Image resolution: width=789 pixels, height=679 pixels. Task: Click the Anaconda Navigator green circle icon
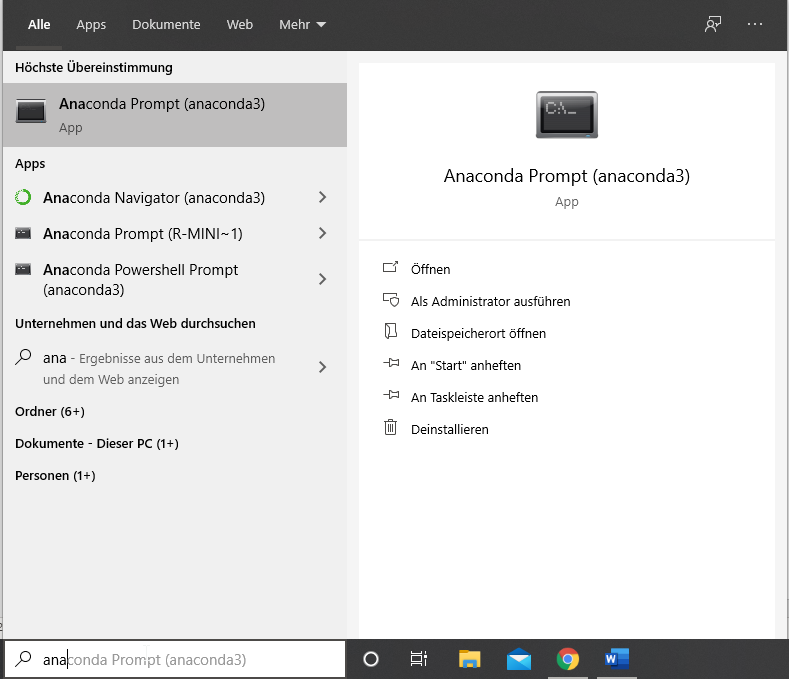click(x=24, y=198)
